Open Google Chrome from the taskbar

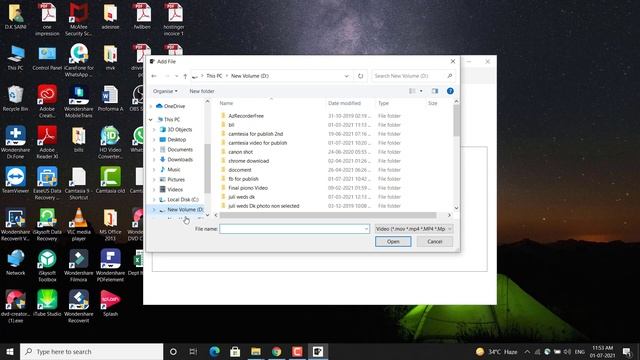276,351
